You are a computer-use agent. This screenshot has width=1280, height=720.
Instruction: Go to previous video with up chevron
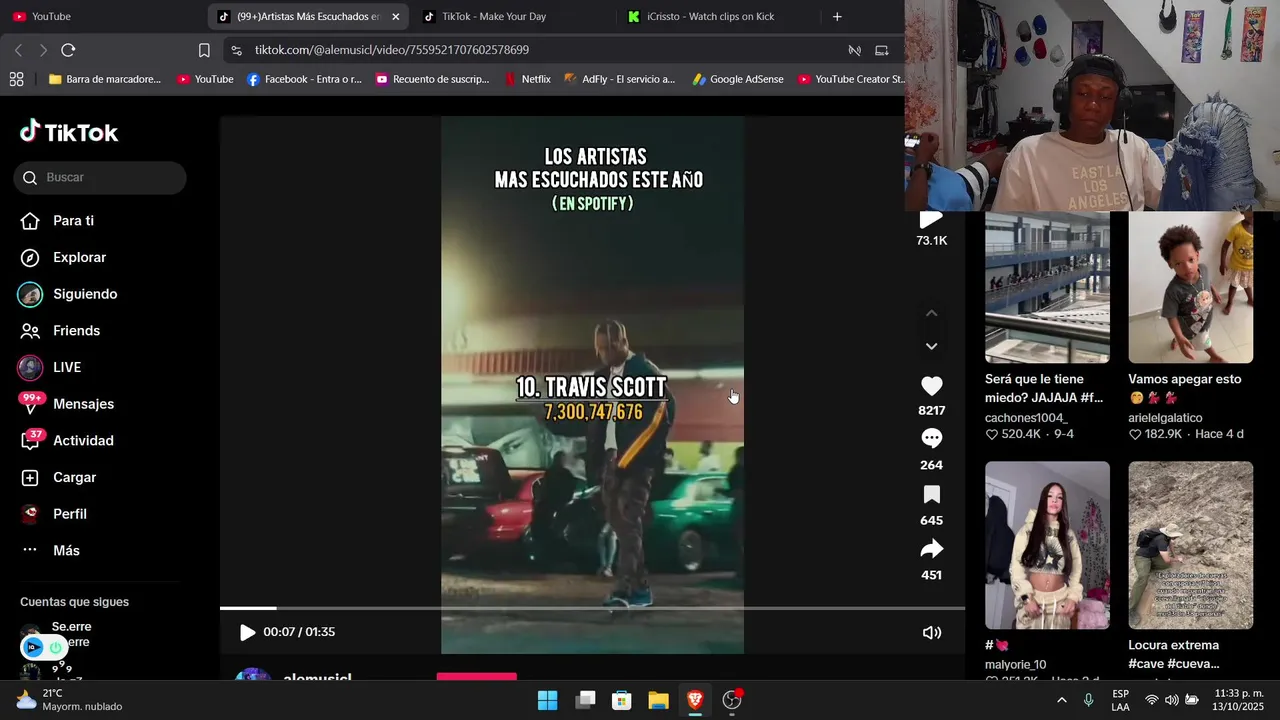point(931,313)
